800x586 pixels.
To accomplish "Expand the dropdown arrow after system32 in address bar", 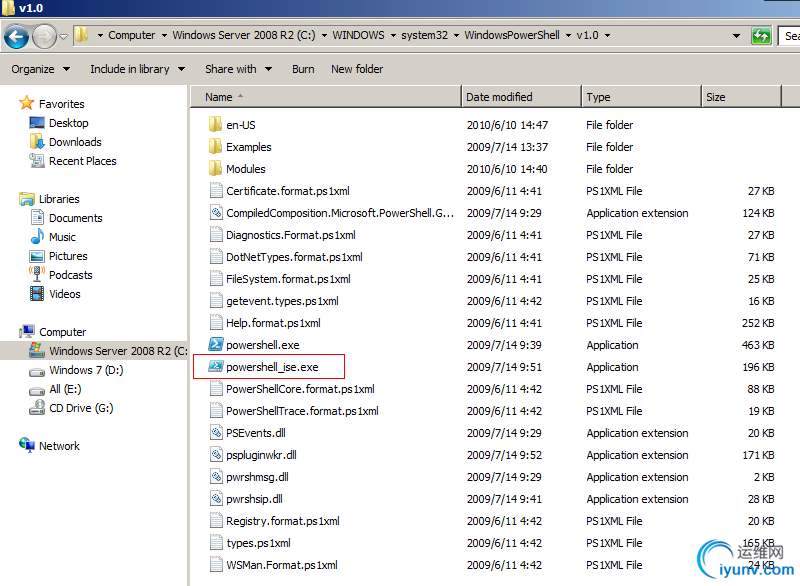I will pyautogui.click(x=456, y=35).
